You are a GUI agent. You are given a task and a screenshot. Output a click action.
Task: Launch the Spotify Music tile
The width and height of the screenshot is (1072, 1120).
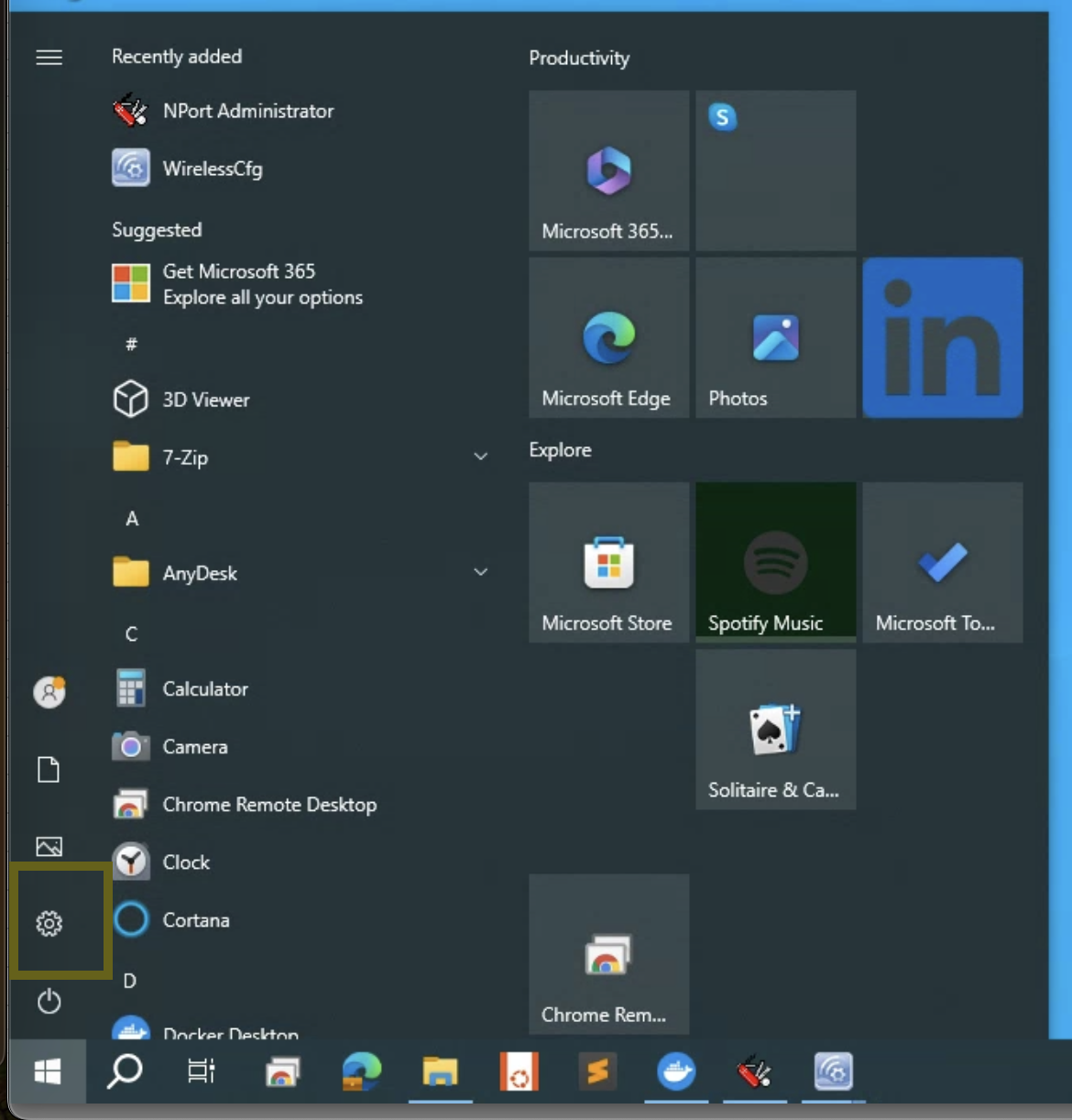click(776, 563)
